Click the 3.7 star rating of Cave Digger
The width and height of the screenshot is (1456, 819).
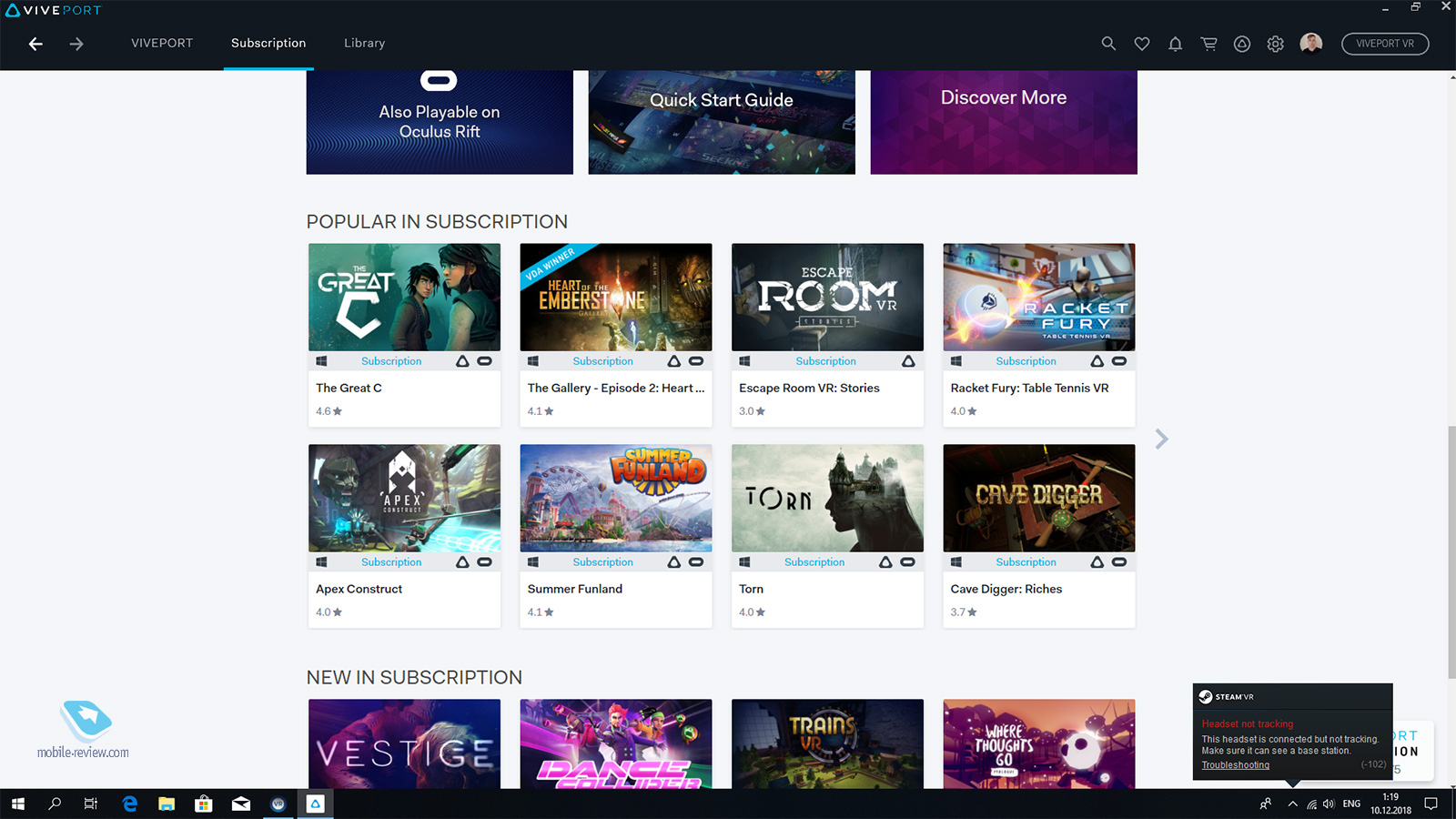point(964,612)
